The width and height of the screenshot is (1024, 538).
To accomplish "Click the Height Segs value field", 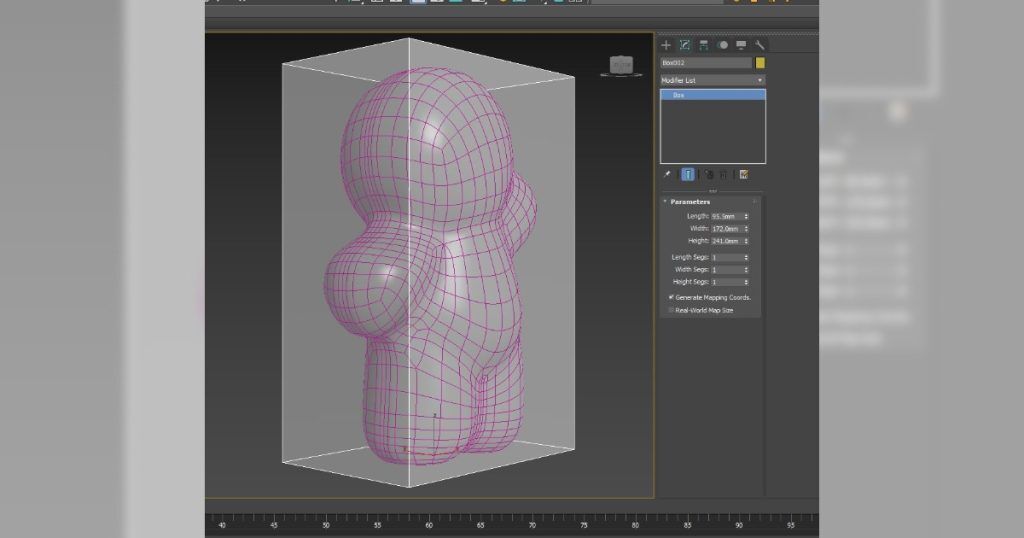I will point(726,282).
